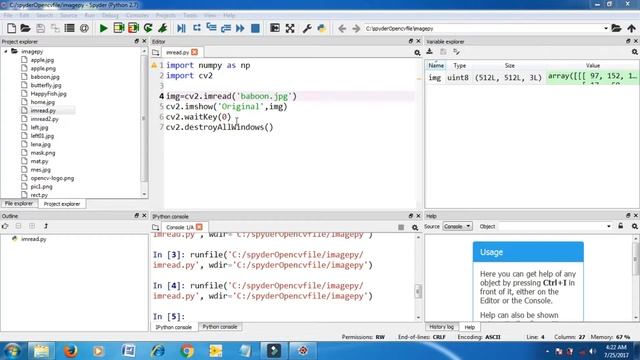Open working directory path dropdown
Screen dimensions: 640x360
tap(606, 28)
